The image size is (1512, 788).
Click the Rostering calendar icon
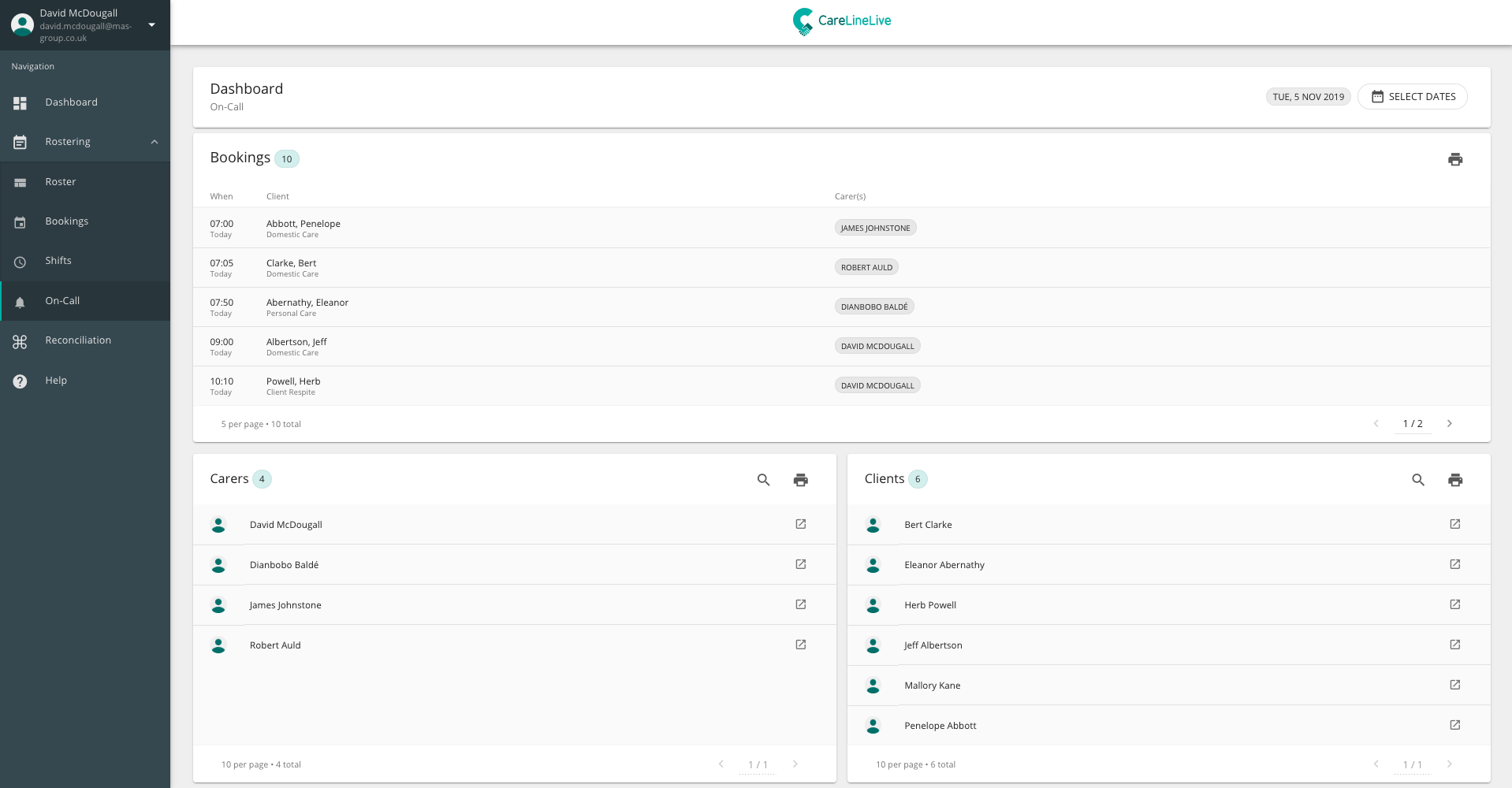[20, 143]
